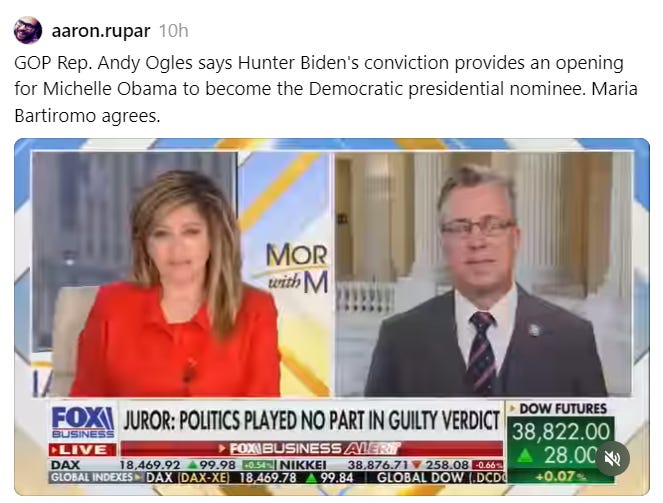Unmute the video with the speaker icon
The image size is (663, 503).
tap(613, 458)
